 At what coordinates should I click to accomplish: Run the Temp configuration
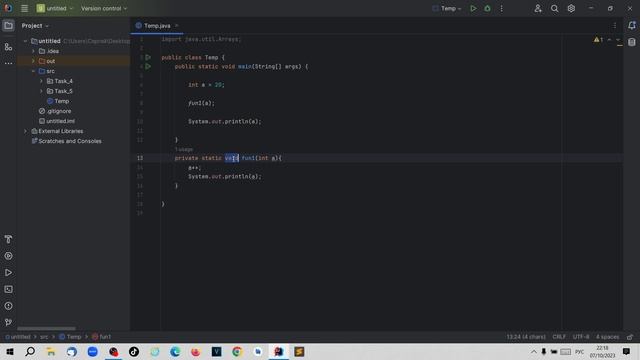(473, 8)
